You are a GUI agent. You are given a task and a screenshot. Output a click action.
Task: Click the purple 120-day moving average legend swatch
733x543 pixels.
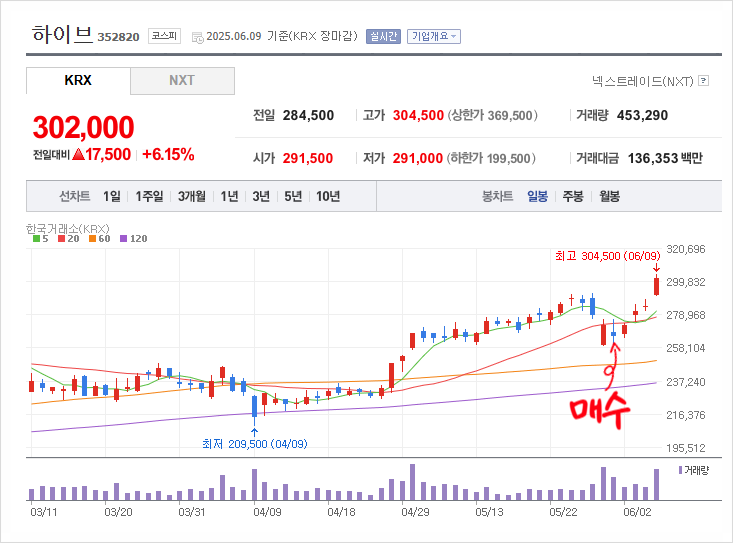tap(123, 239)
